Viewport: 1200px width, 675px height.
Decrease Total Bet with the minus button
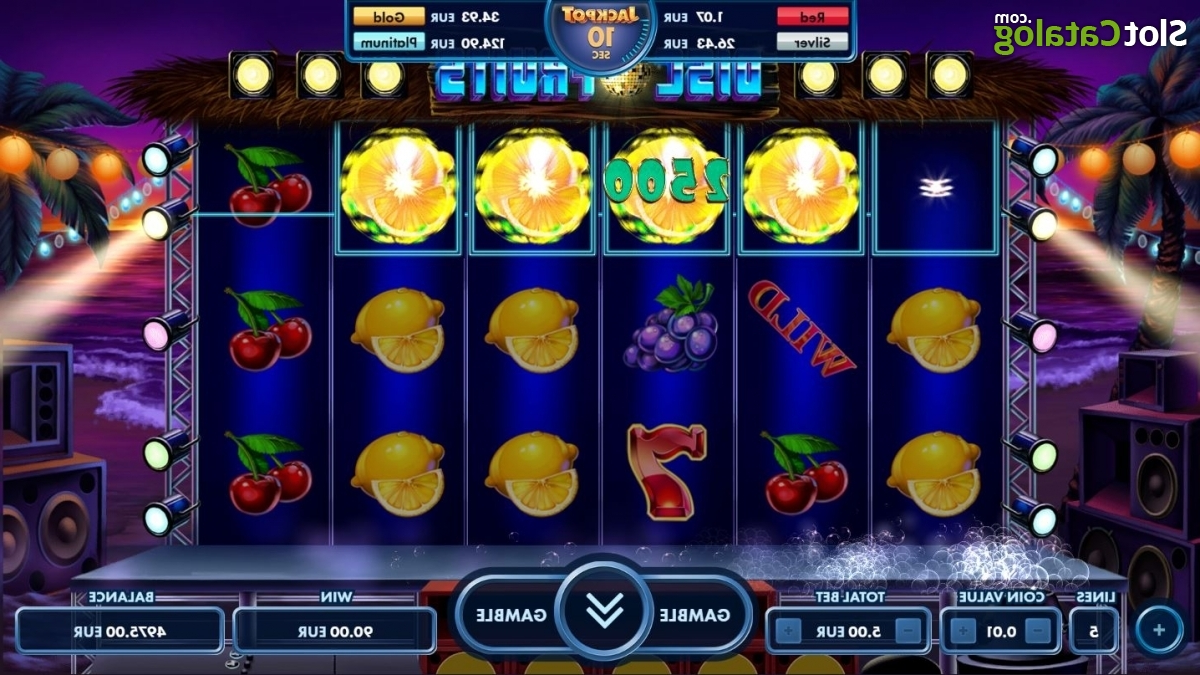pyautogui.click(x=909, y=632)
